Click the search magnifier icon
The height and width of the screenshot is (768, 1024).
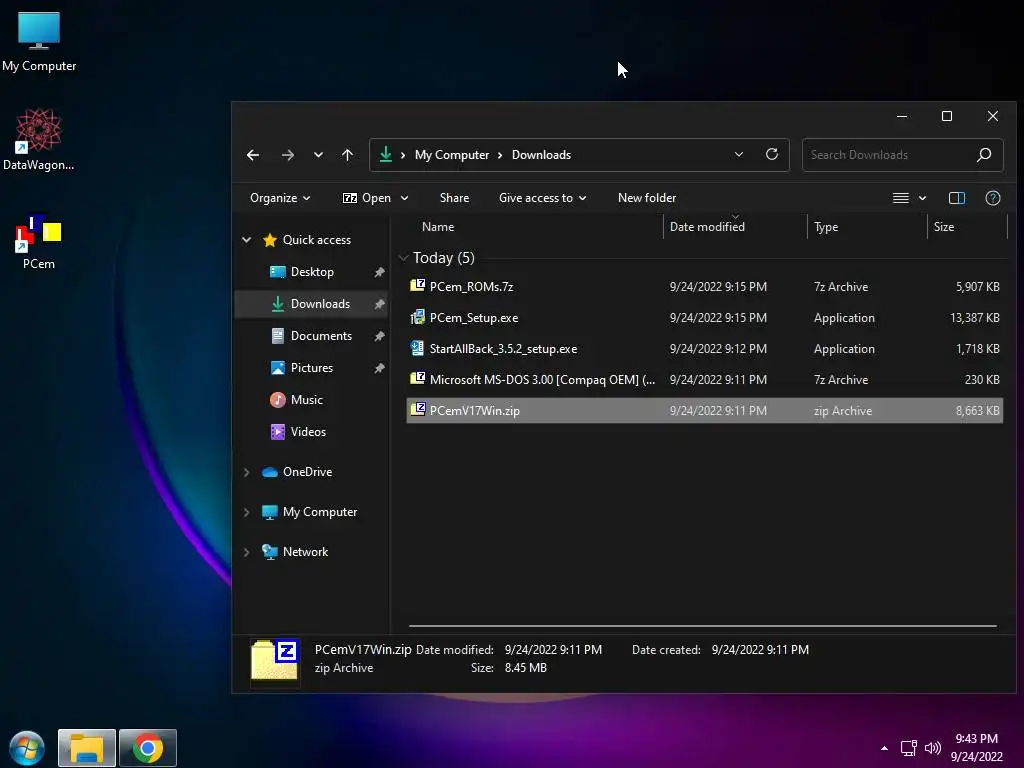(x=984, y=155)
